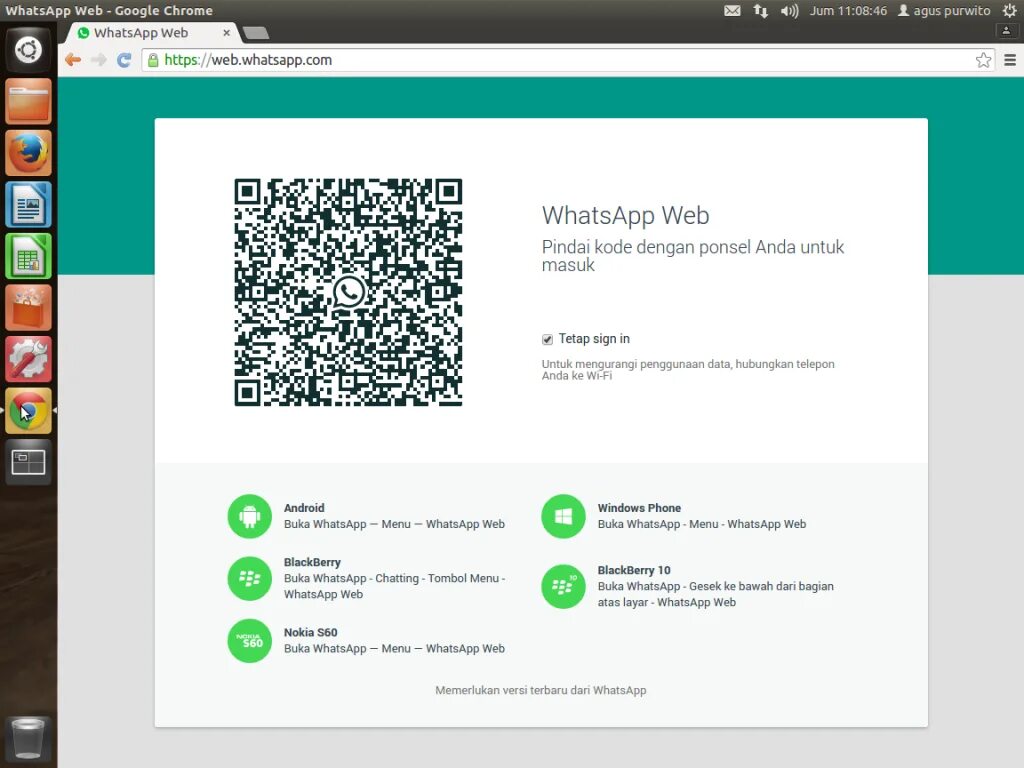Click the Google Chrome launcher icon
This screenshot has height=768, width=1024.
28,411
